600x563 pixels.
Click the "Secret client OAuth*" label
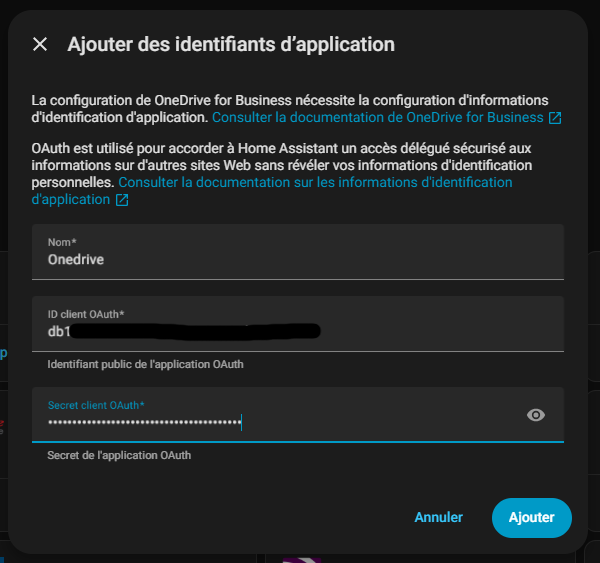point(96,405)
